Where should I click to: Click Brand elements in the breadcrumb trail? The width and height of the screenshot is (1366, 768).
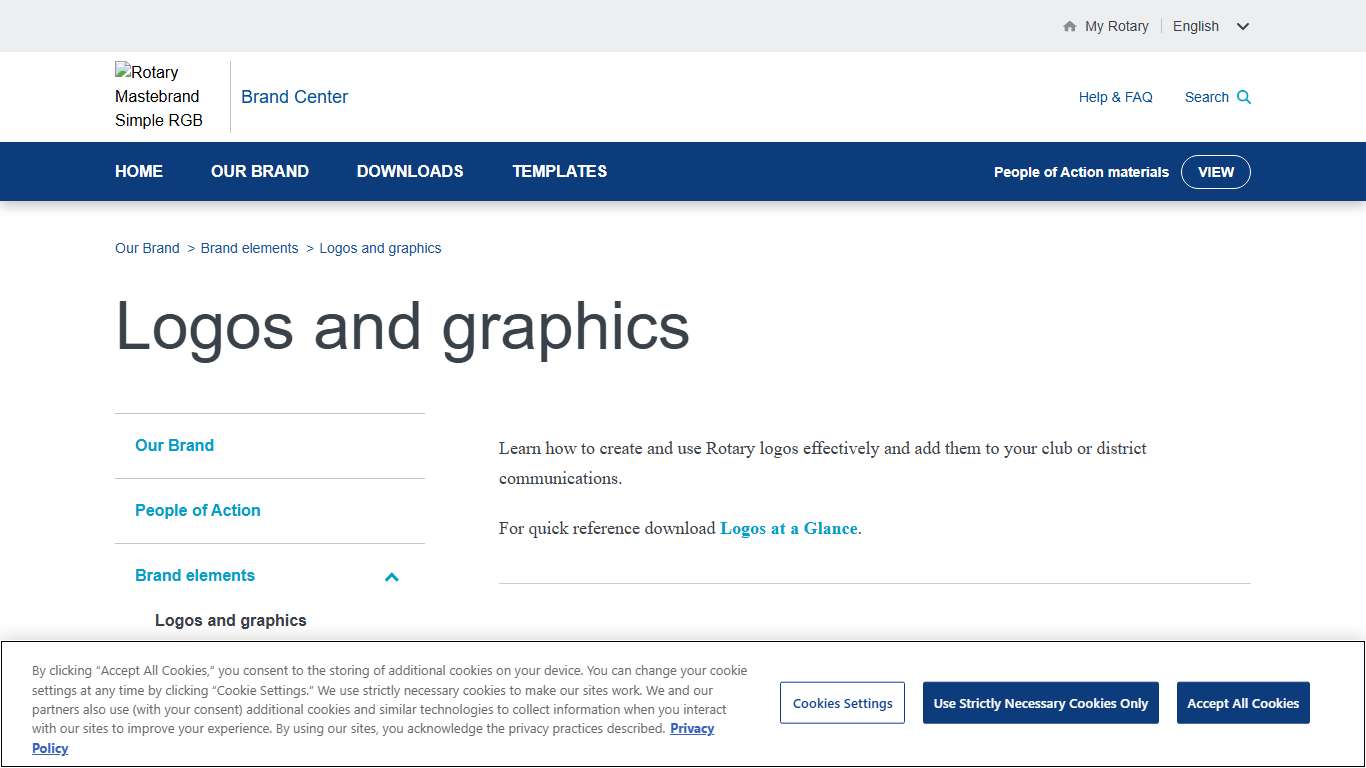tap(249, 247)
